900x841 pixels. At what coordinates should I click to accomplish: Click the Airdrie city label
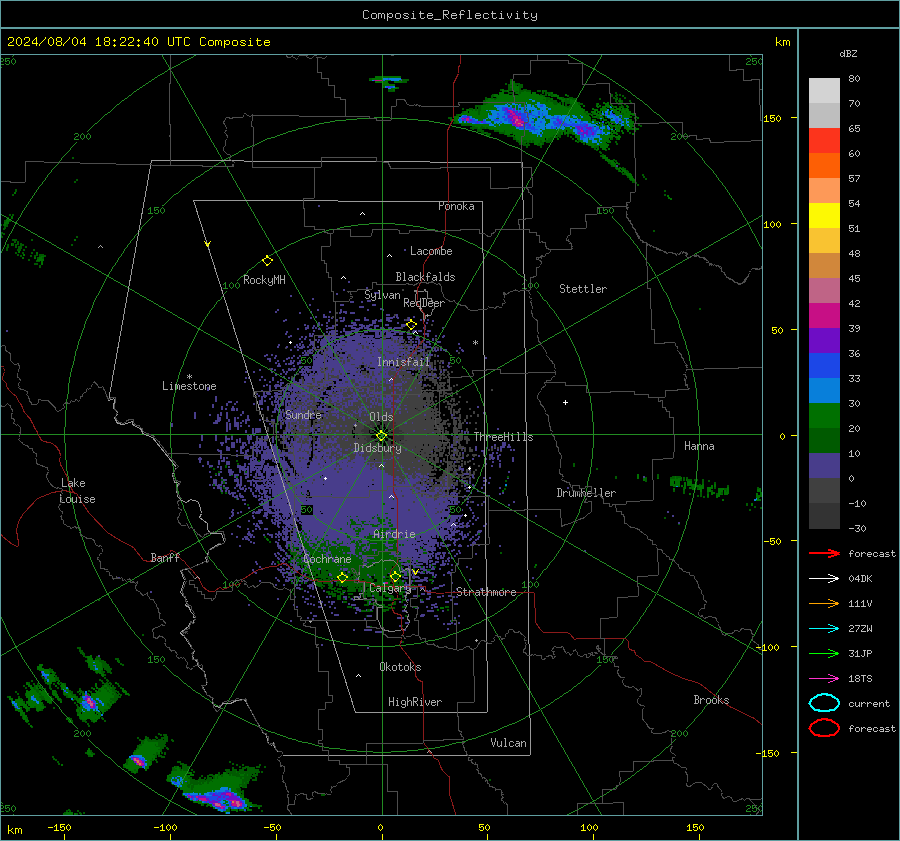click(394, 534)
